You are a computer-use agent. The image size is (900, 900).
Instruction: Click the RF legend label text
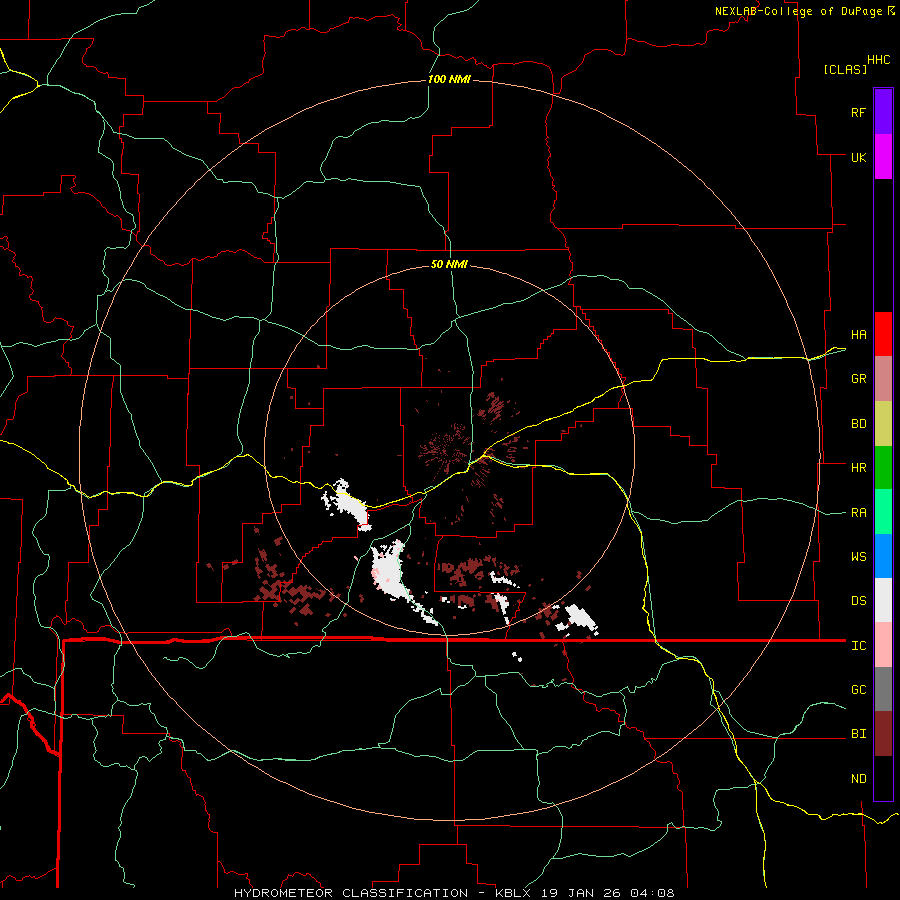[x=858, y=112]
